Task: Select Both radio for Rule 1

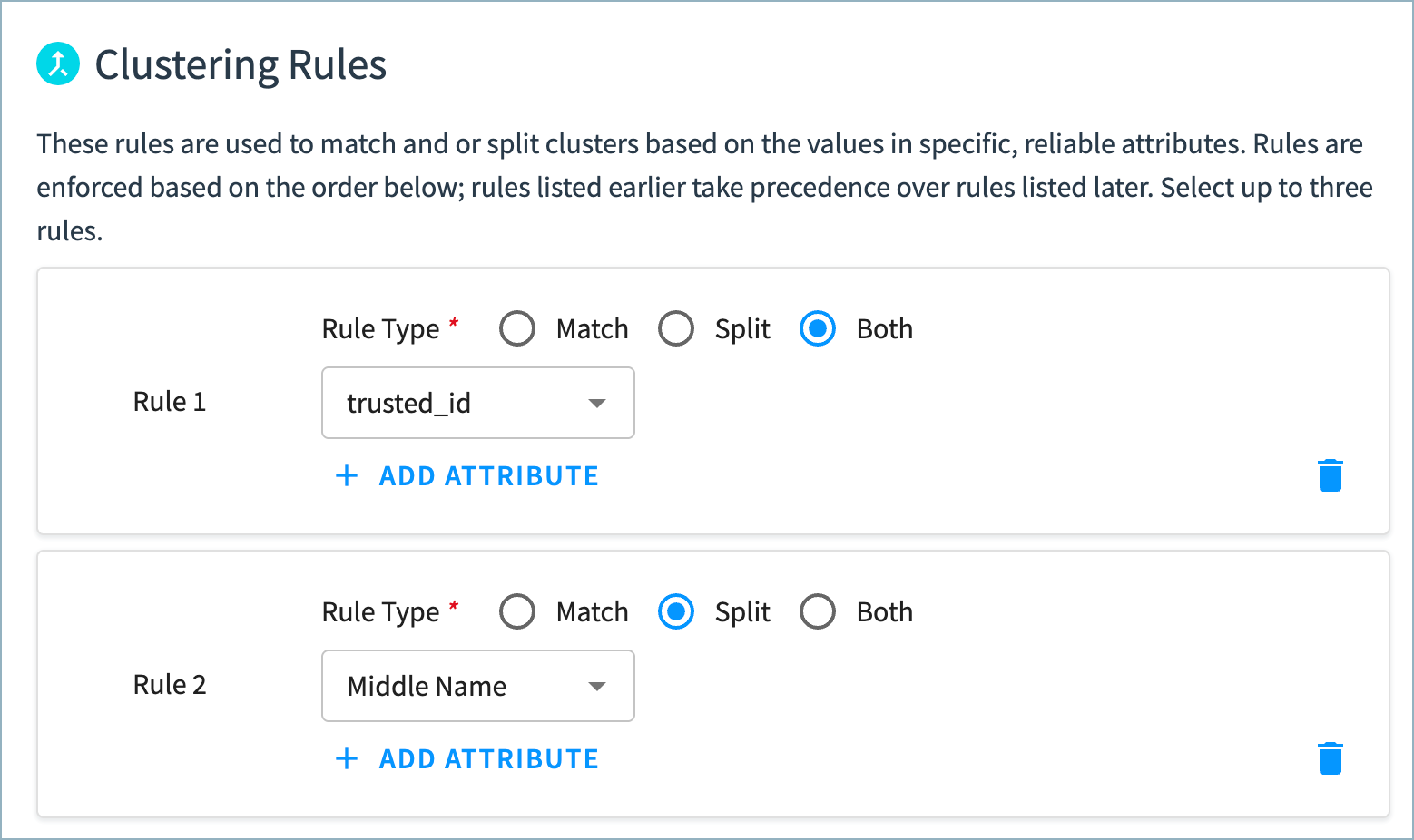Action: (818, 328)
